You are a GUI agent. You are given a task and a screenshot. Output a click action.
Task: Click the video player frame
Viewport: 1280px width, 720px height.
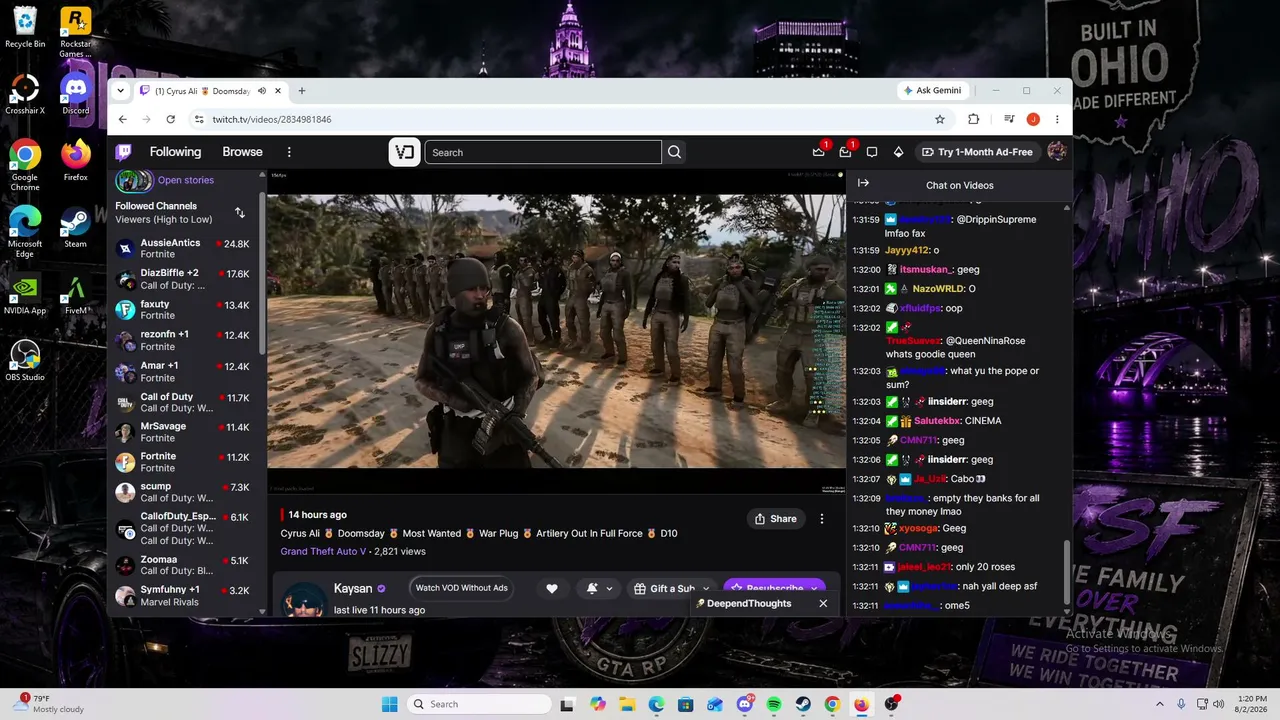556,331
